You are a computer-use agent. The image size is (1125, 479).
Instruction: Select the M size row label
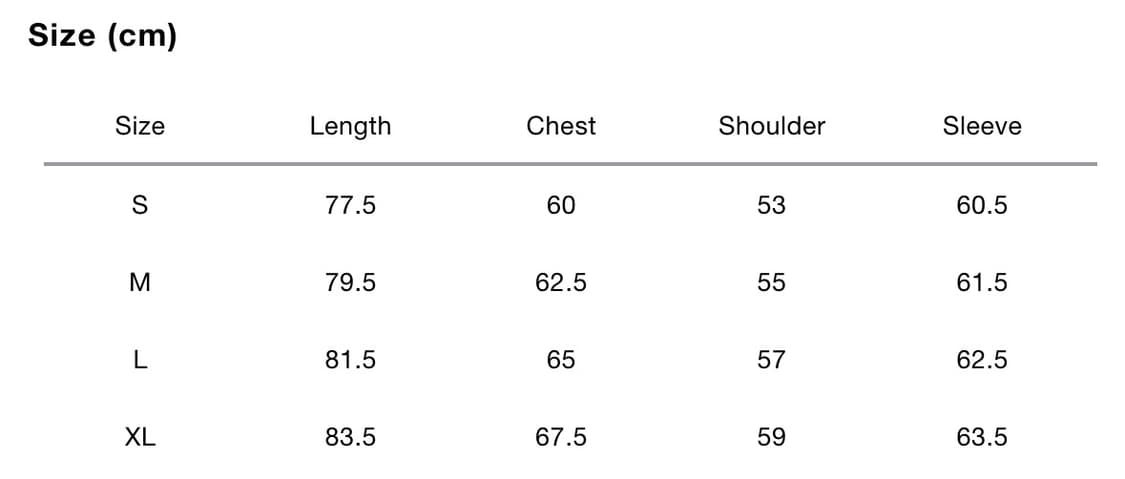coord(140,283)
